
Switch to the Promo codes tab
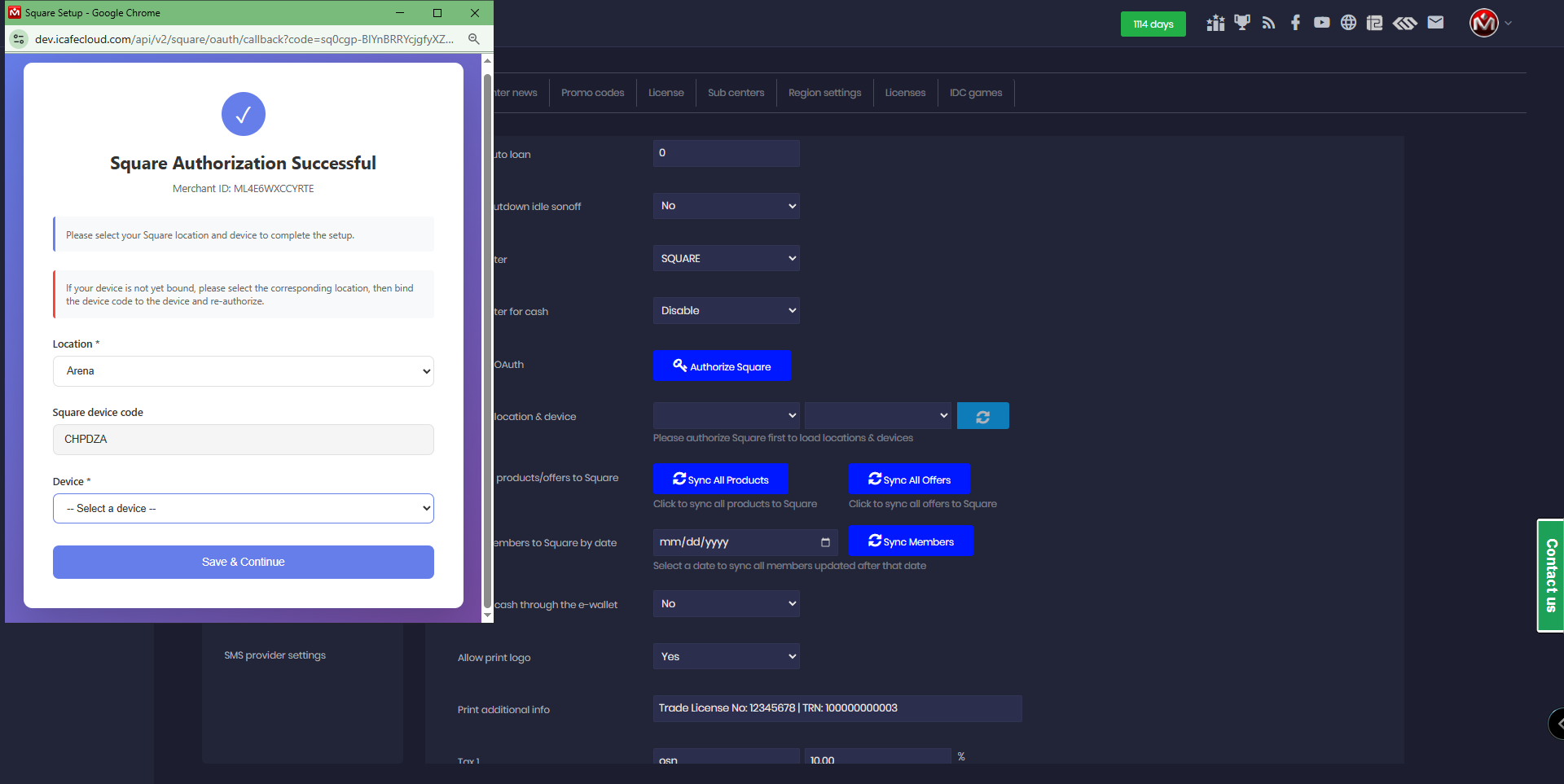(592, 93)
